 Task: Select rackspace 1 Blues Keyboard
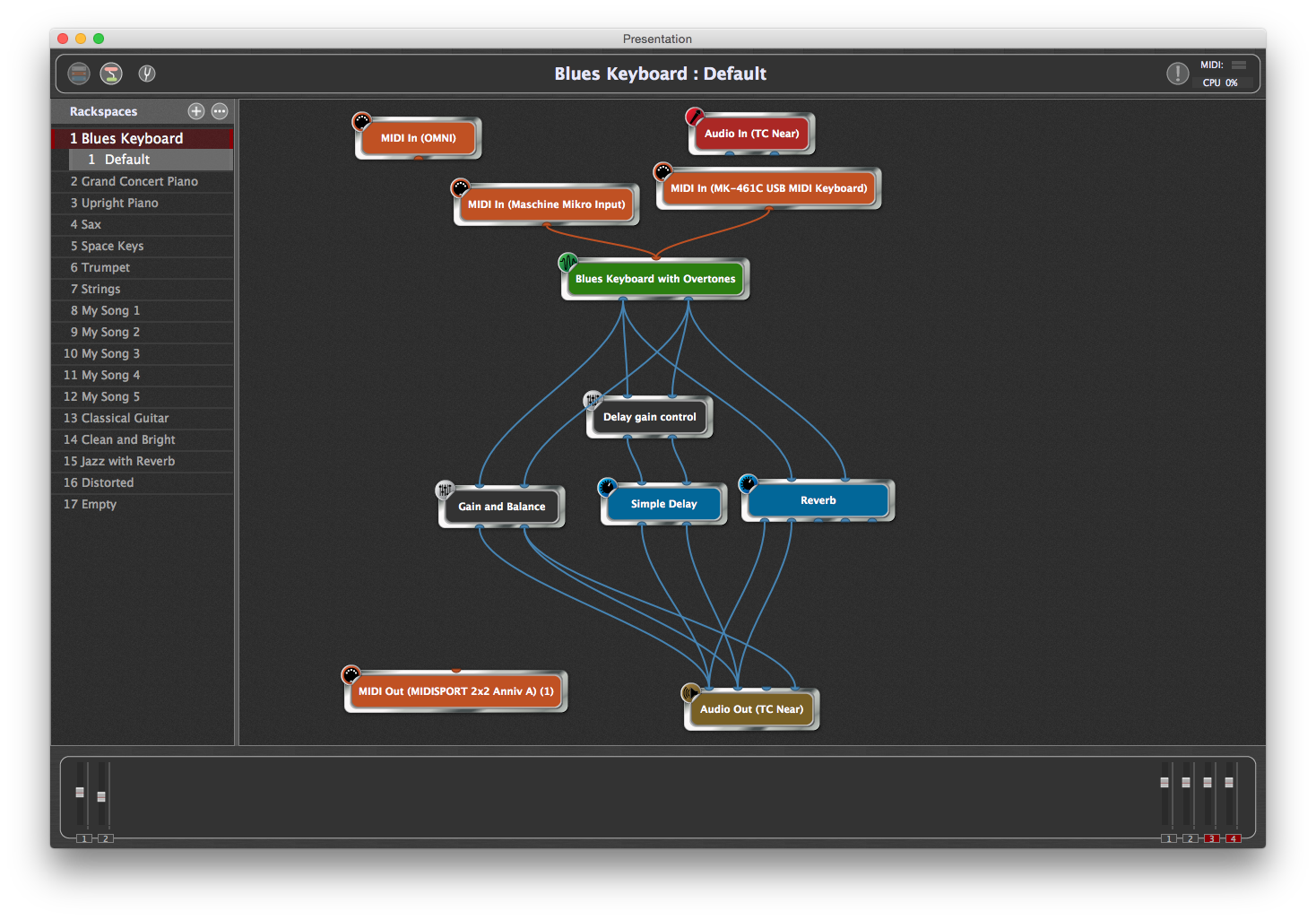pyautogui.click(x=143, y=138)
